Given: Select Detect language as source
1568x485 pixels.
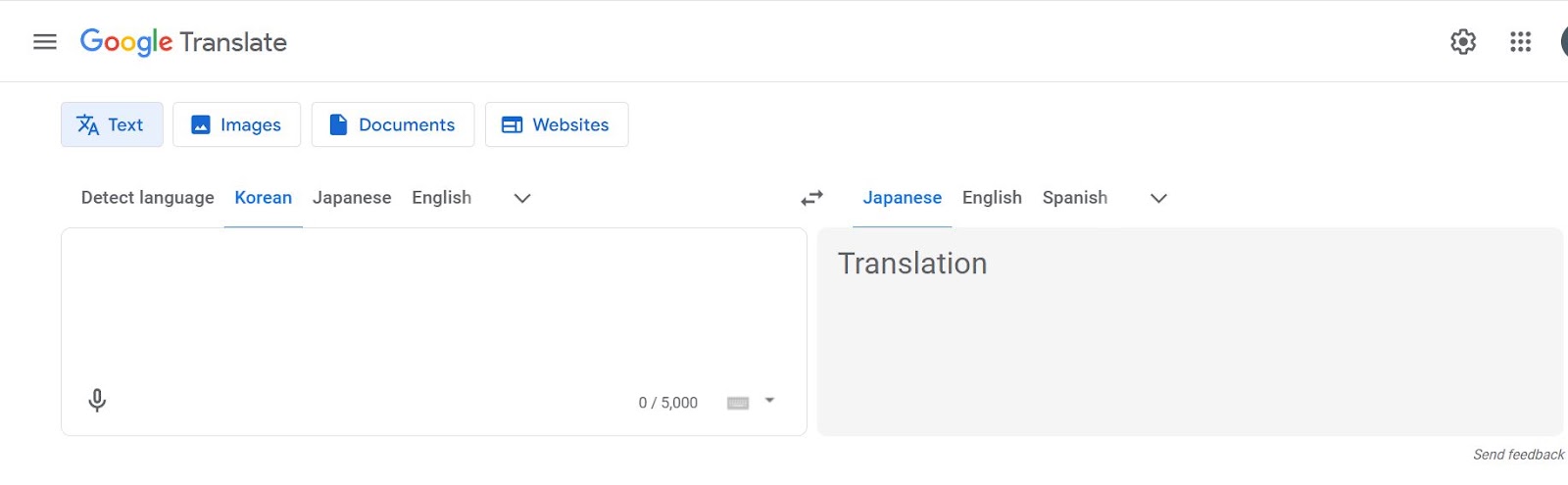Looking at the screenshot, I should [147, 198].
